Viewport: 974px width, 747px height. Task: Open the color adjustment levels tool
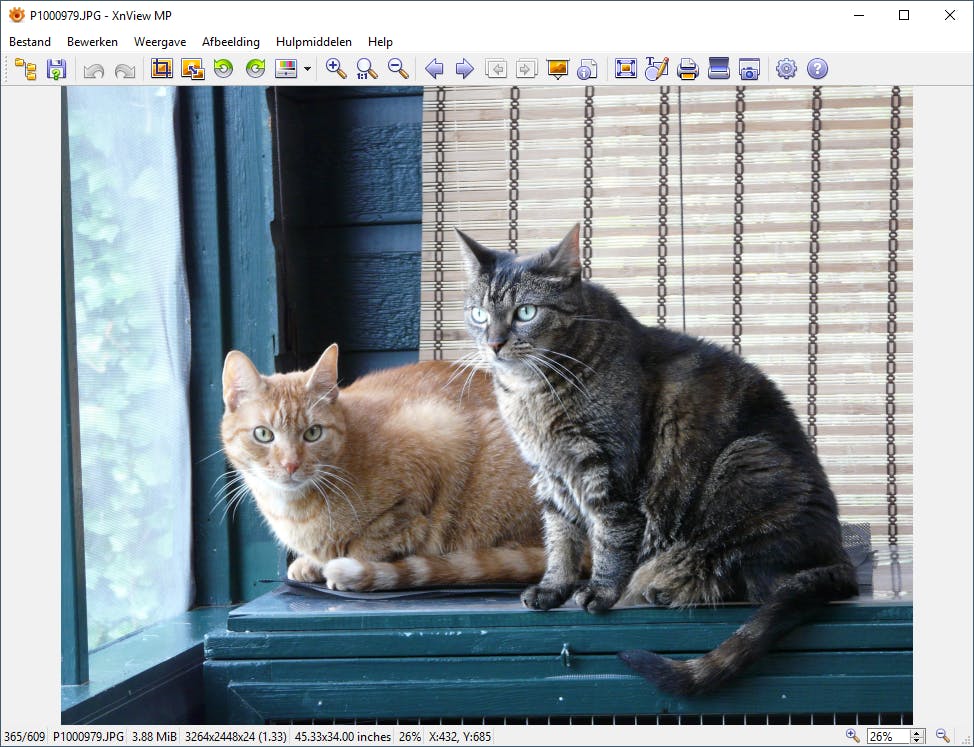286,68
